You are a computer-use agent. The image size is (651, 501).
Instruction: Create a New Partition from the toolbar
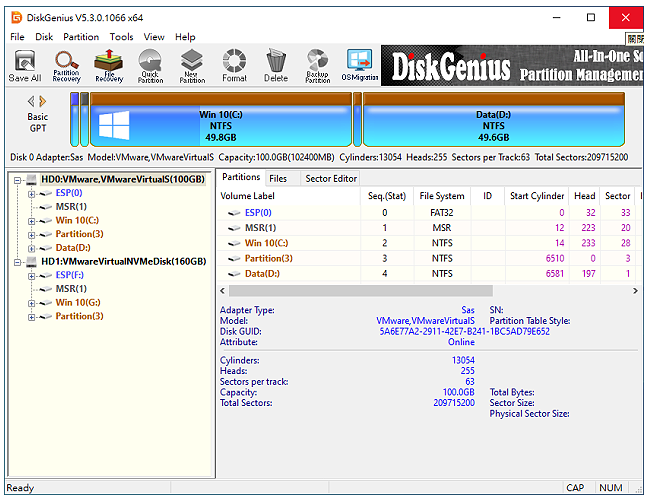click(192, 66)
